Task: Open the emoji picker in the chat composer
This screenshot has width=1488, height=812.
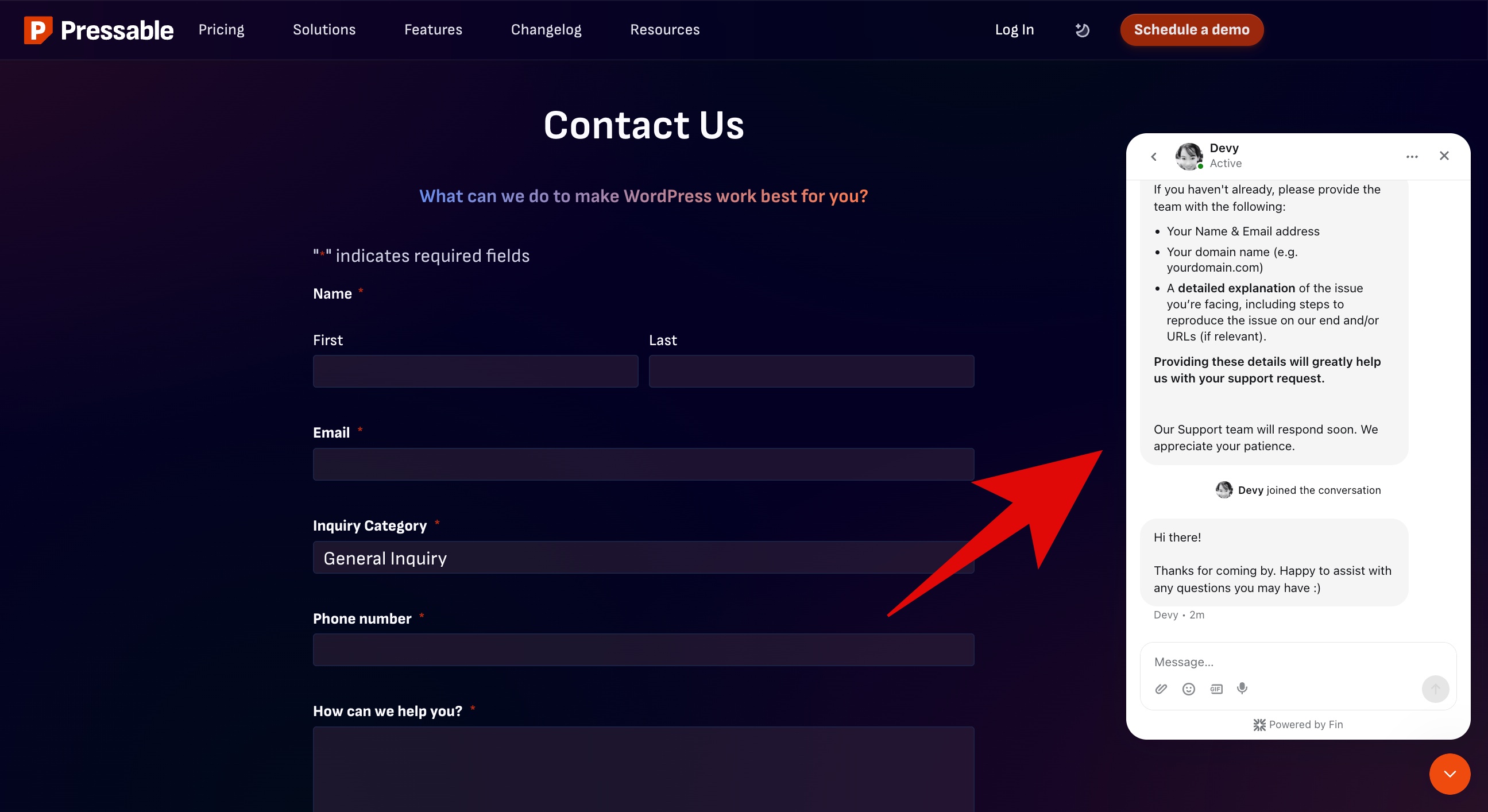Action: (x=1188, y=689)
